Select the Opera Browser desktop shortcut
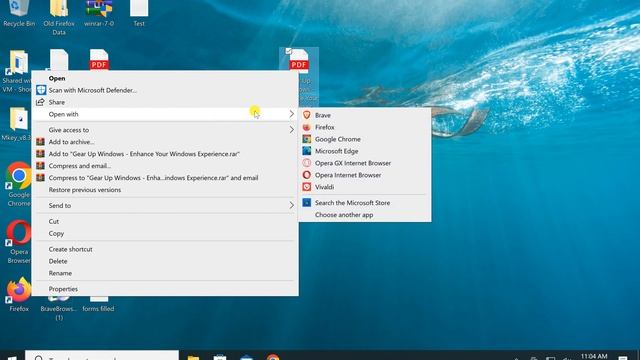The image size is (640, 360). pos(18,242)
